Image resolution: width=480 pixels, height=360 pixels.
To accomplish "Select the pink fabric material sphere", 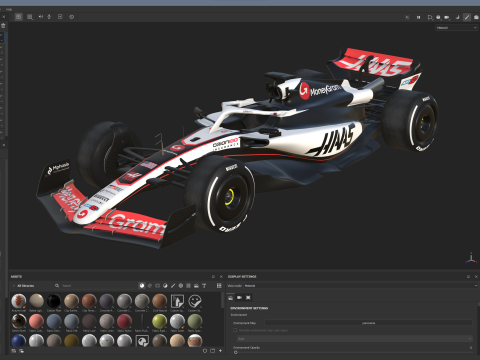I will 36,322.
